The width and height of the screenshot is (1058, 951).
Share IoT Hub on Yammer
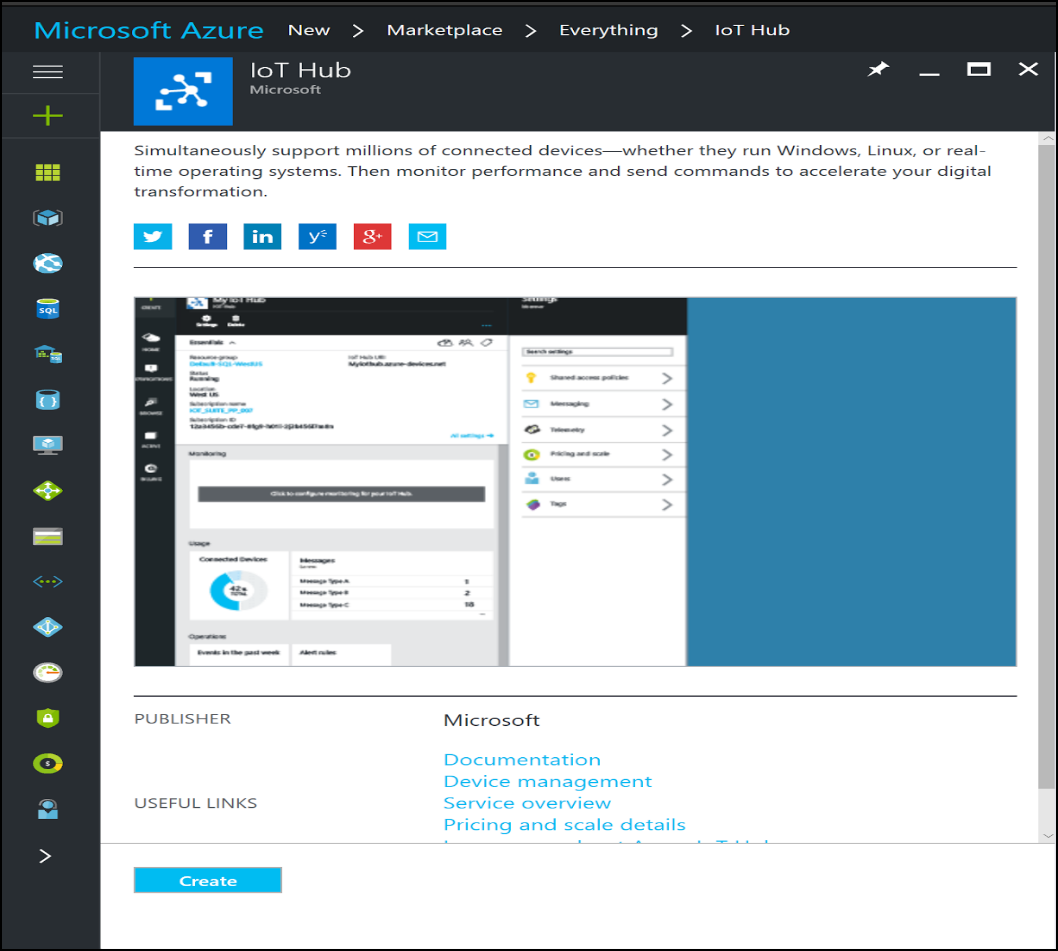tap(318, 236)
